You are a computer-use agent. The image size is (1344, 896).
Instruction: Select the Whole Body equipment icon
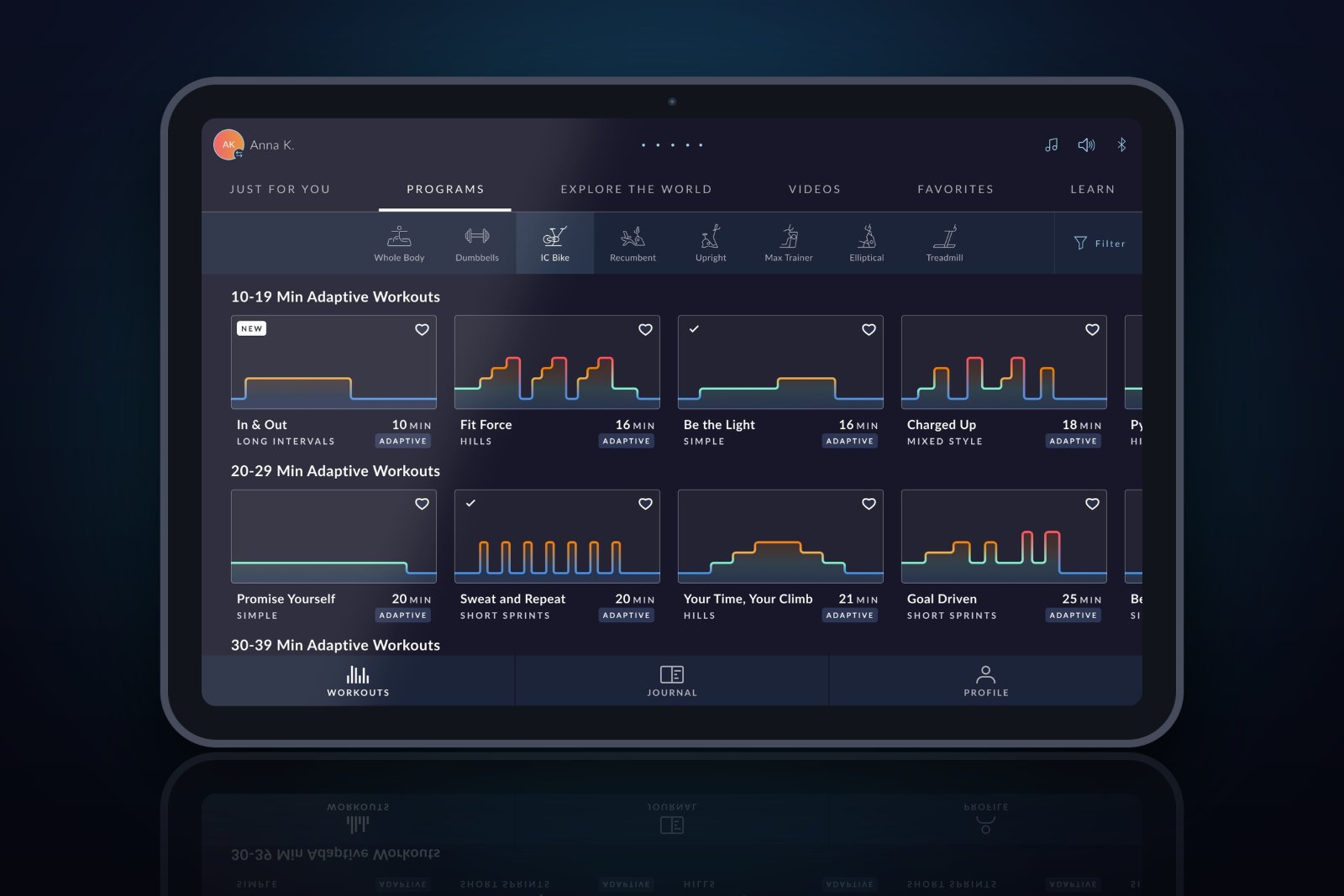[399, 244]
